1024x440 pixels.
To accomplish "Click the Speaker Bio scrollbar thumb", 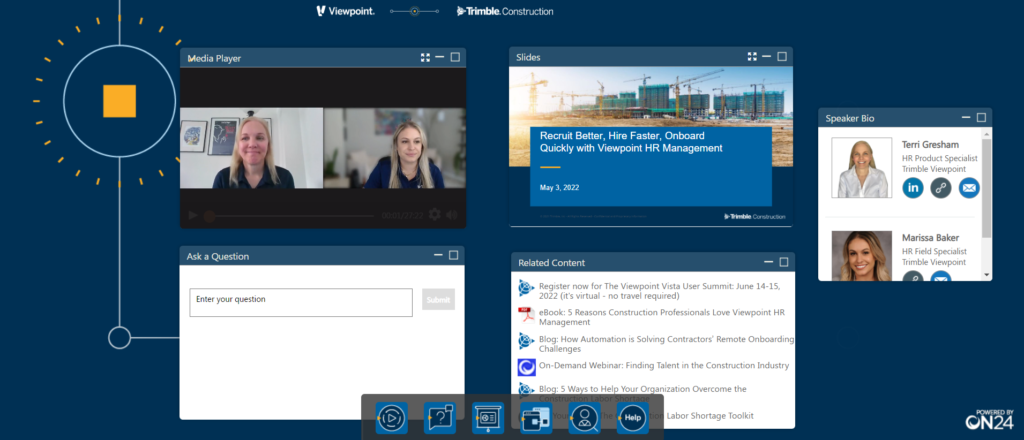I will pos(986,188).
